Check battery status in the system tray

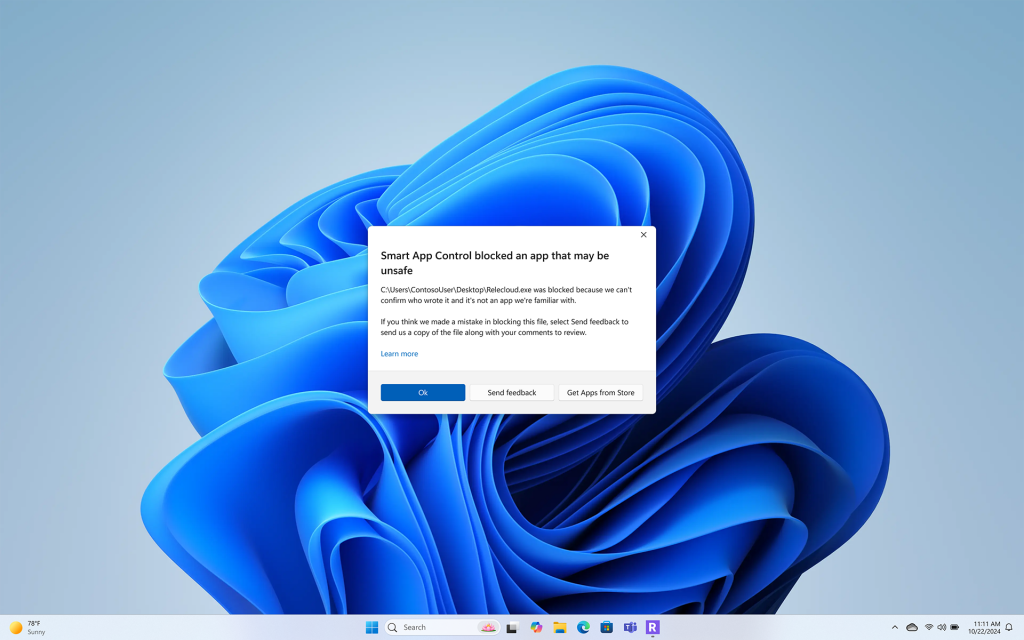click(953, 627)
